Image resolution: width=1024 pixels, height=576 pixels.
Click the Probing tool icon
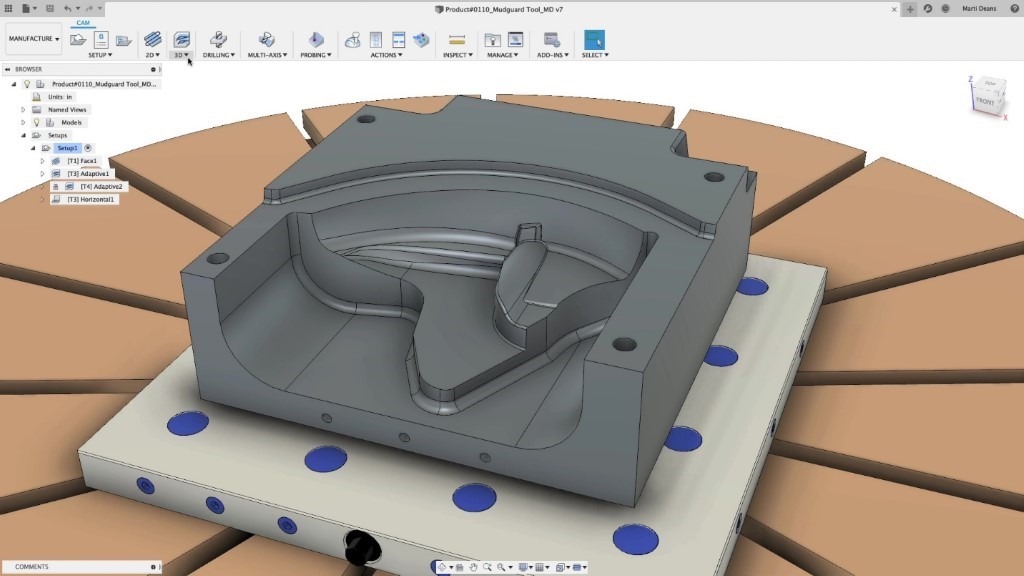point(315,40)
